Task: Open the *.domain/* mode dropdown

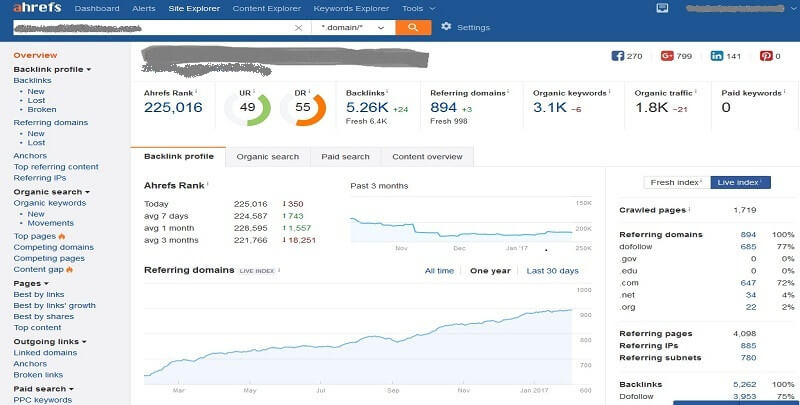Action: 355,28
